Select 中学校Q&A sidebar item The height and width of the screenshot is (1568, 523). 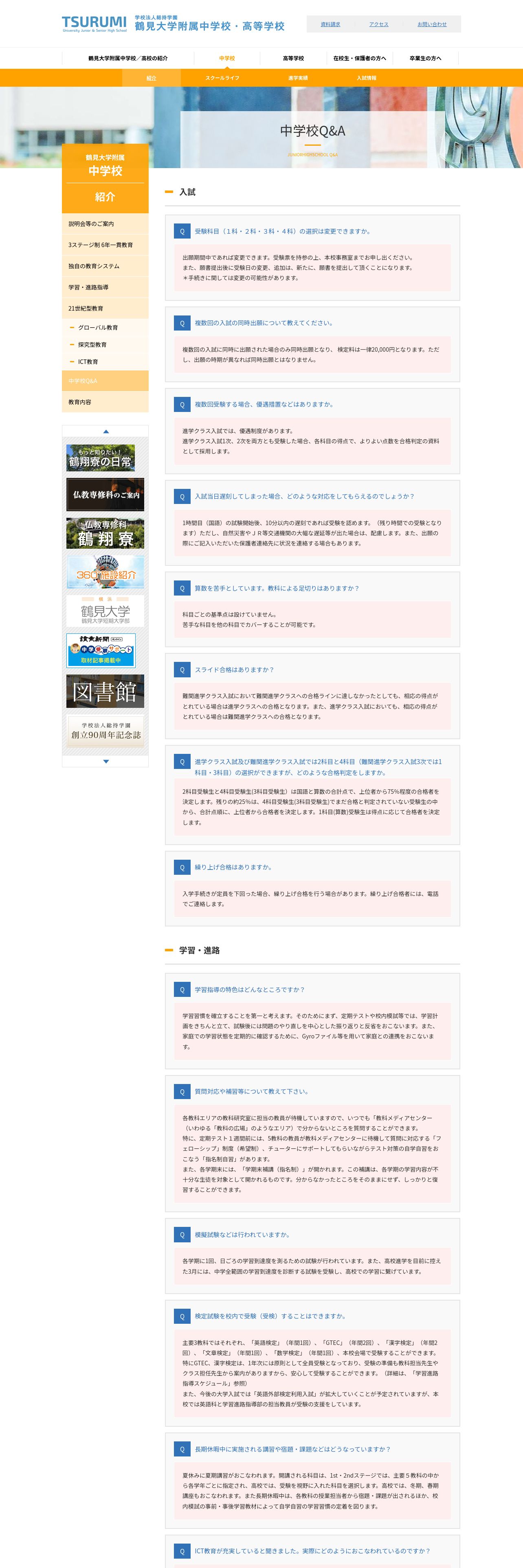point(105,381)
